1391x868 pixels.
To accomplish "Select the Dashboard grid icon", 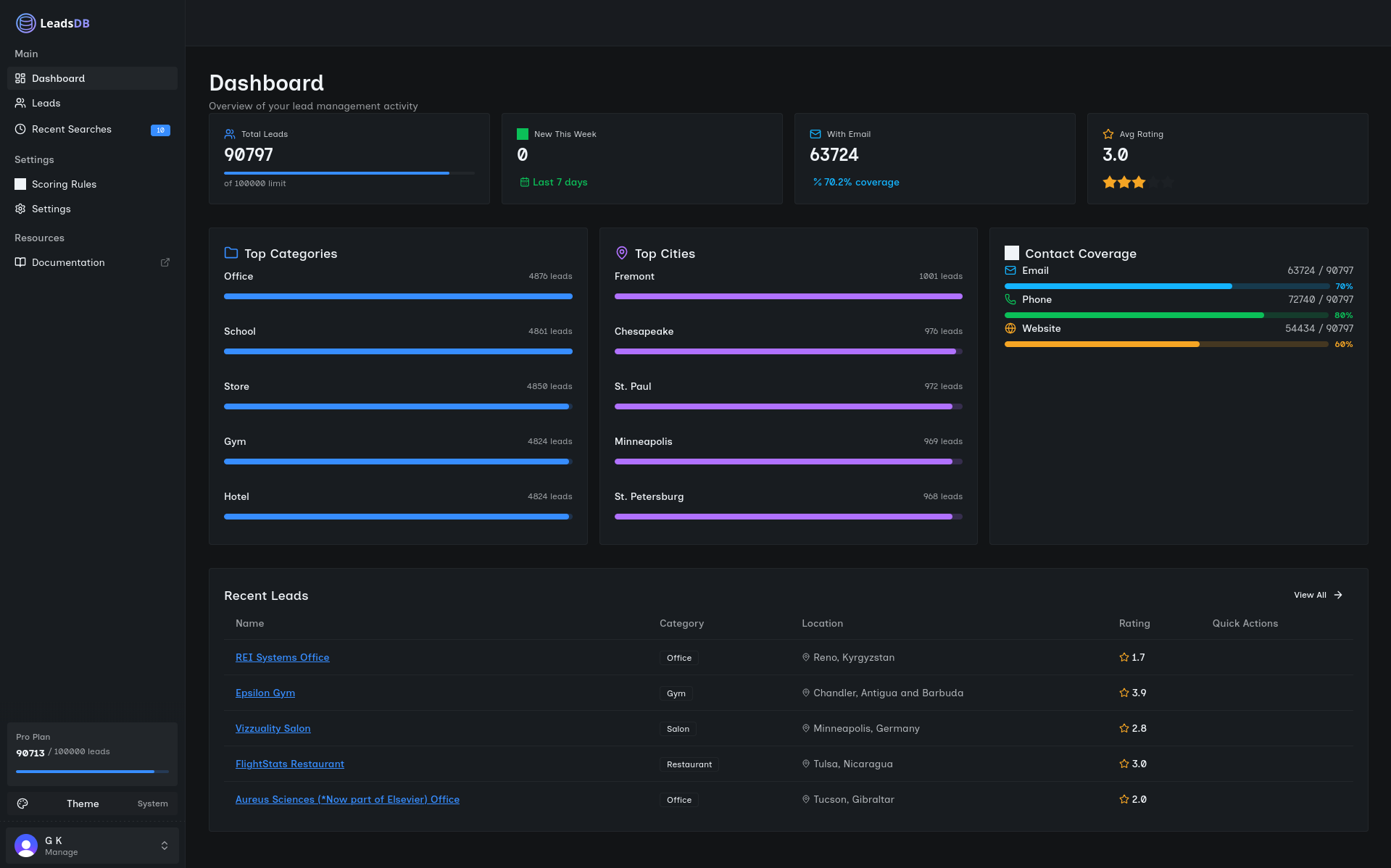I will [x=20, y=78].
